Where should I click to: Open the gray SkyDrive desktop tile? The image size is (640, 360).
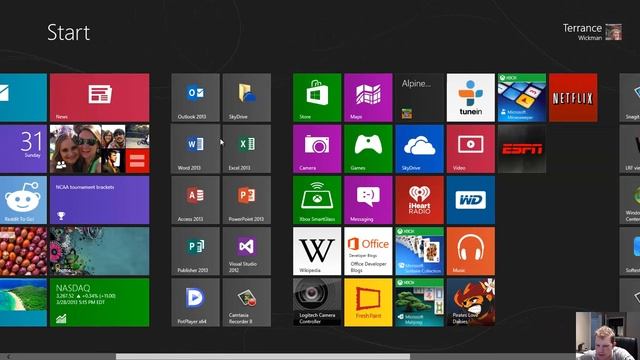247,98
